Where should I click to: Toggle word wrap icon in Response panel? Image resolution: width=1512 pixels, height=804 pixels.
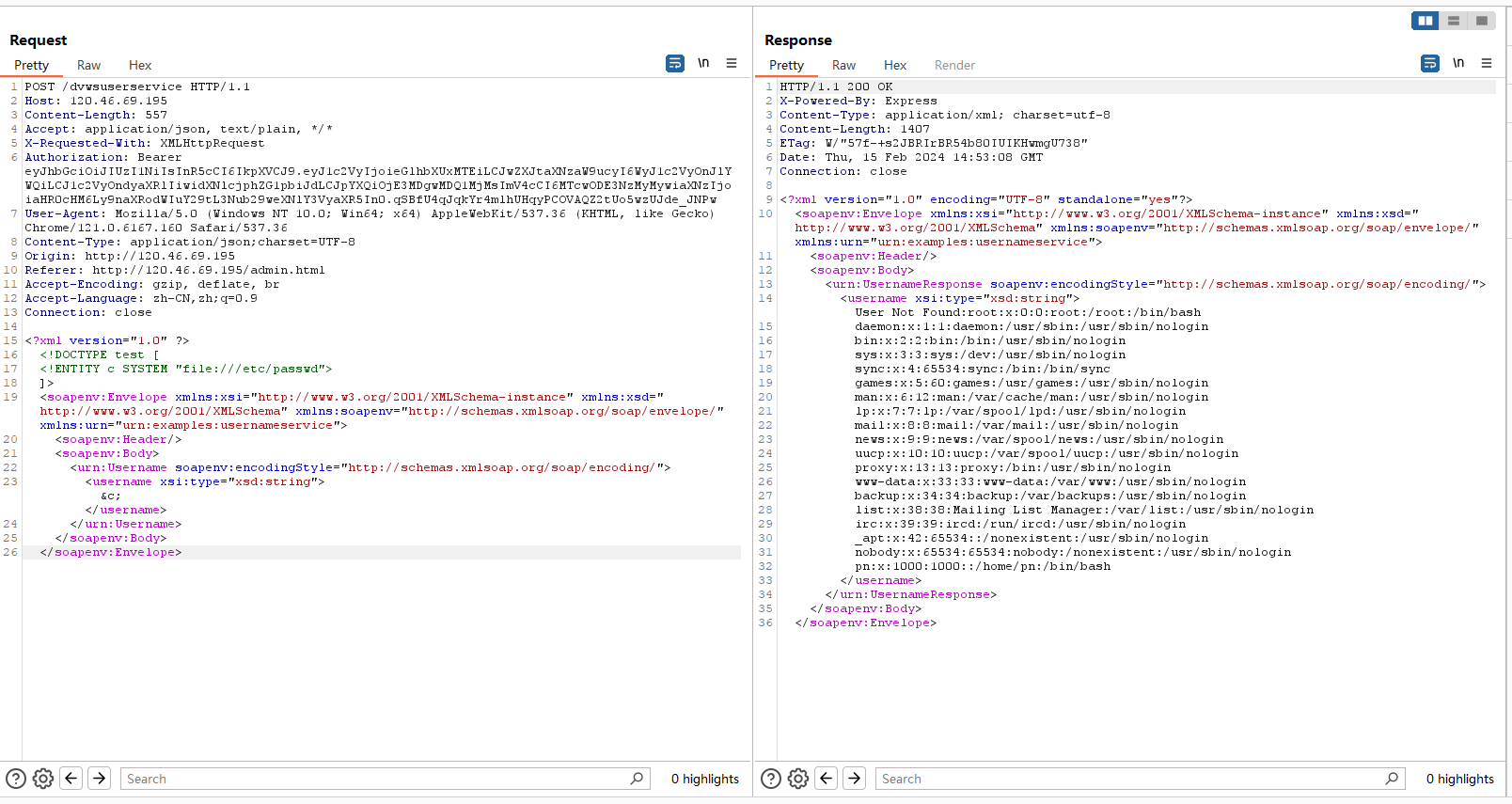(x=1430, y=64)
